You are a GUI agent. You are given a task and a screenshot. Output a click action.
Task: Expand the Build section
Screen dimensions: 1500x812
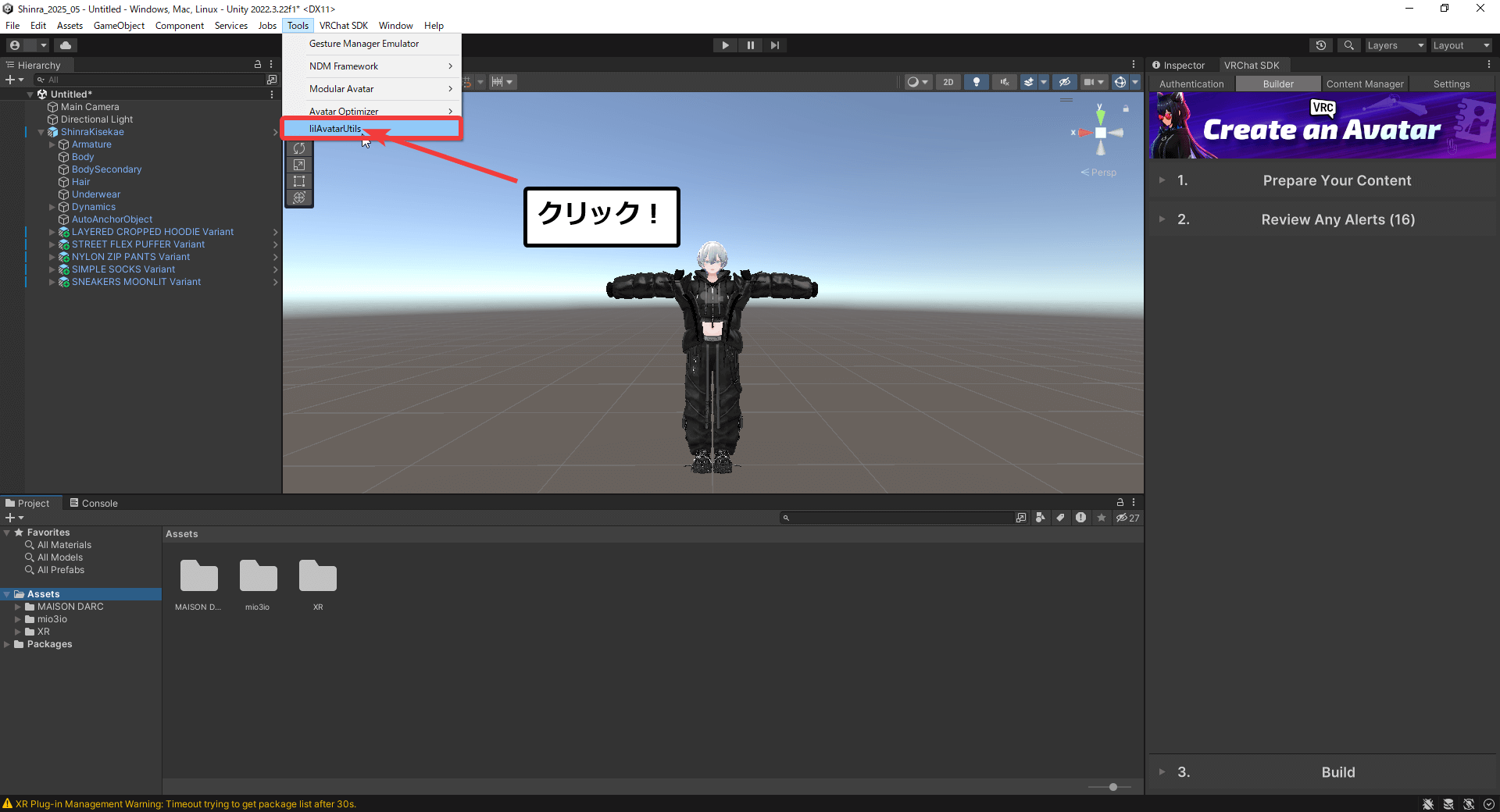[x=1322, y=772]
